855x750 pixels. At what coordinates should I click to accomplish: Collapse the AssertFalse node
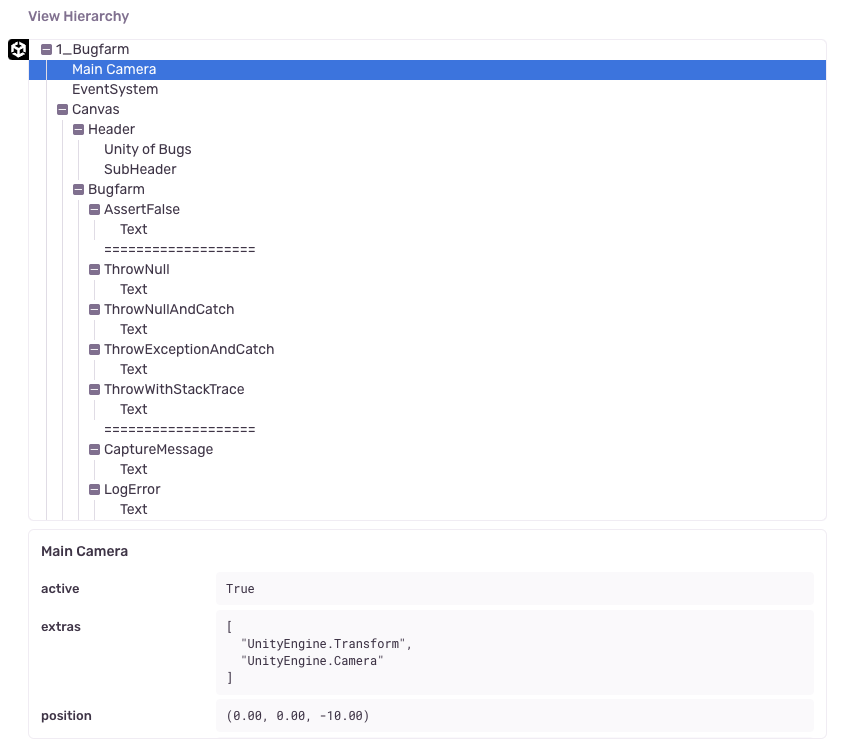point(94,209)
